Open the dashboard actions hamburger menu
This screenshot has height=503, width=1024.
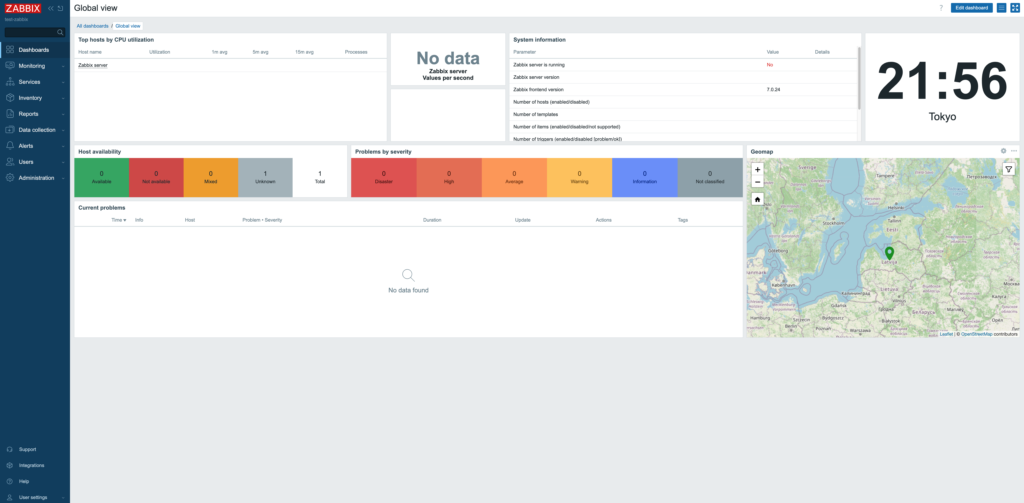click(x=1001, y=8)
